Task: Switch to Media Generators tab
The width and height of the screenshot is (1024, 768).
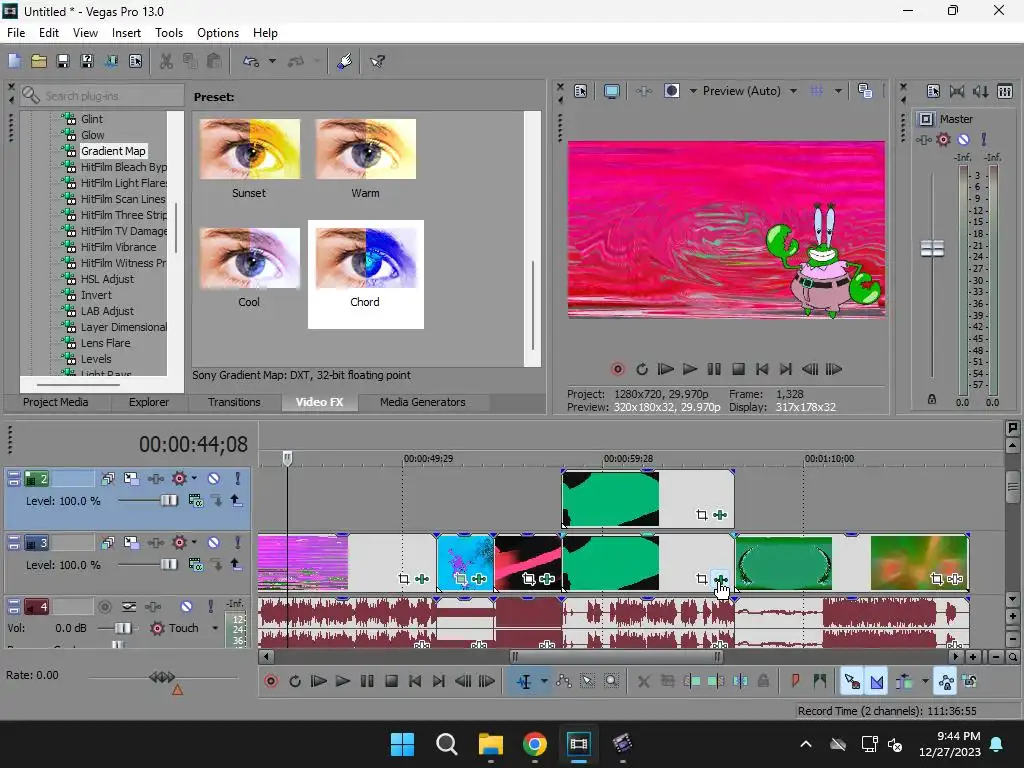Action: click(423, 402)
